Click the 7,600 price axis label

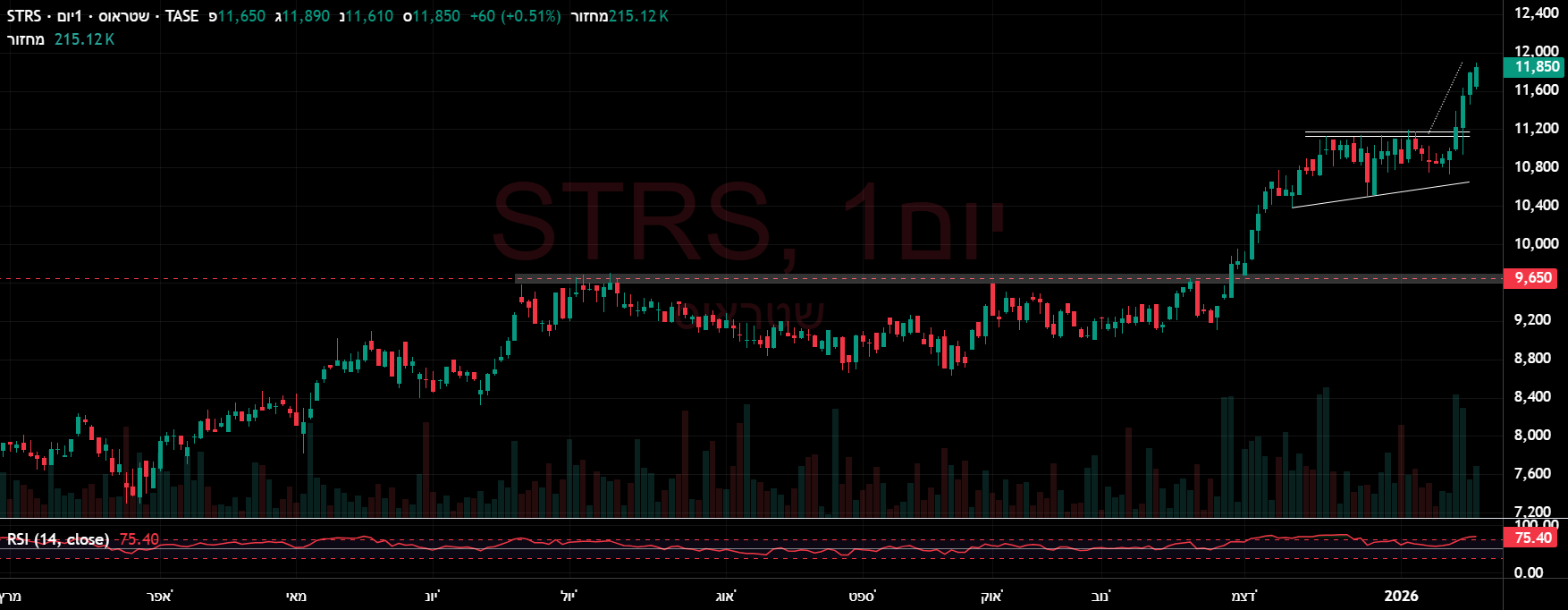1532,473
